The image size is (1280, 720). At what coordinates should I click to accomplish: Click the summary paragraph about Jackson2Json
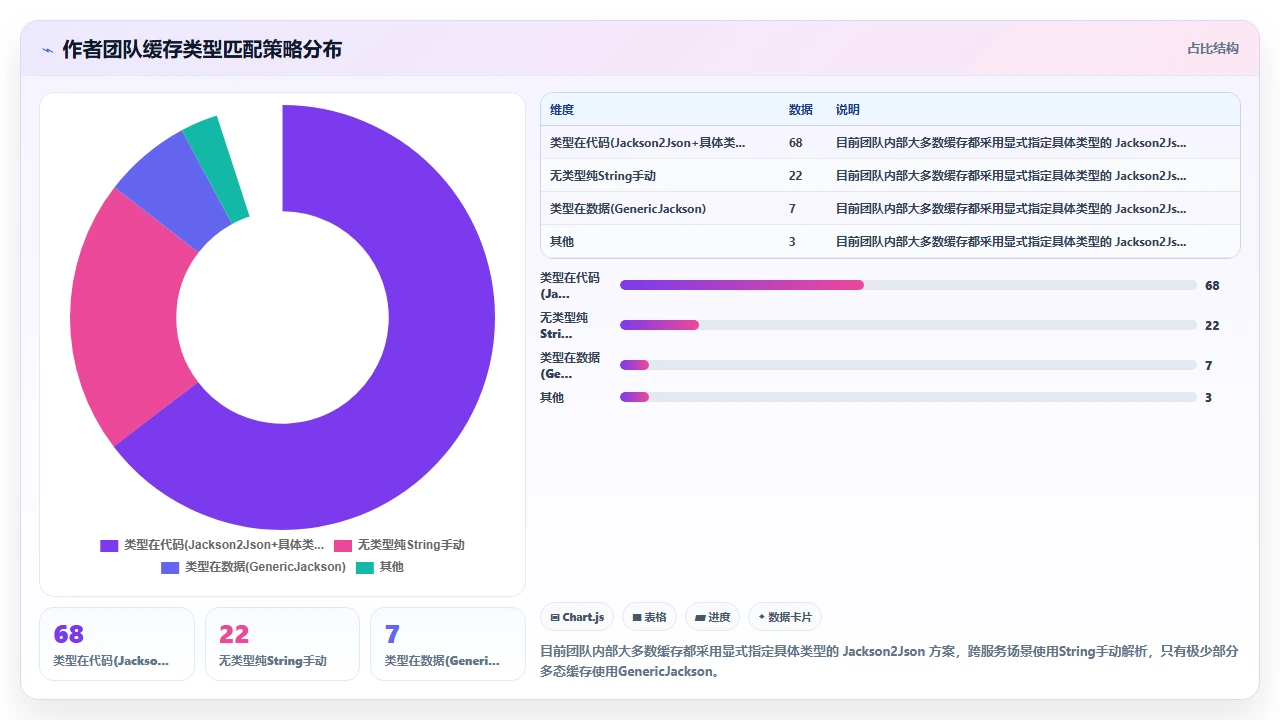coord(889,661)
